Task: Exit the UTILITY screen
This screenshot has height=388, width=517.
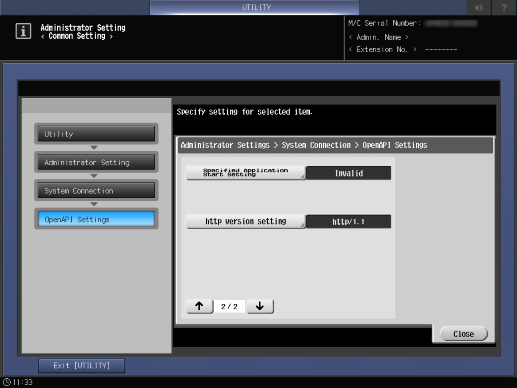Action: tap(82, 366)
